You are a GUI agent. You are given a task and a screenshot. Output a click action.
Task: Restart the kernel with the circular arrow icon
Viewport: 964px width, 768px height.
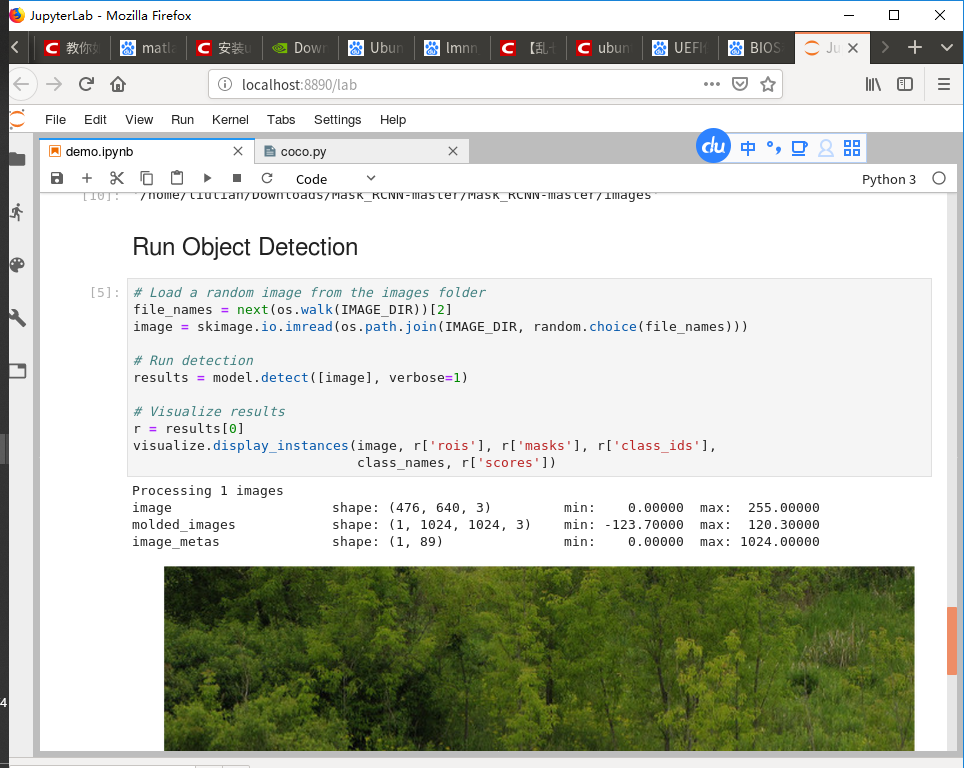267,178
